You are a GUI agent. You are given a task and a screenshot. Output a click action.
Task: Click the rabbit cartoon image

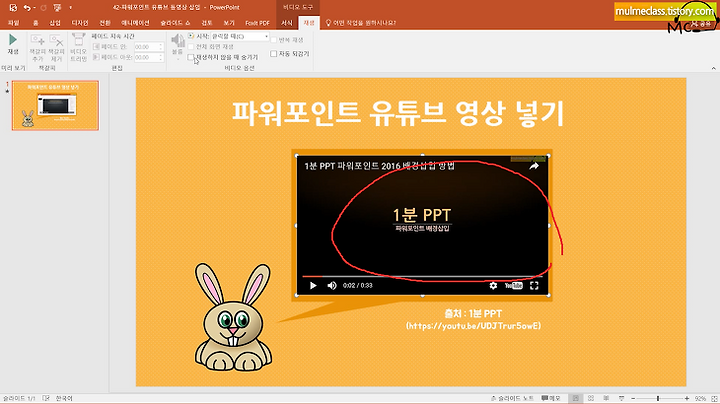pos(233,317)
